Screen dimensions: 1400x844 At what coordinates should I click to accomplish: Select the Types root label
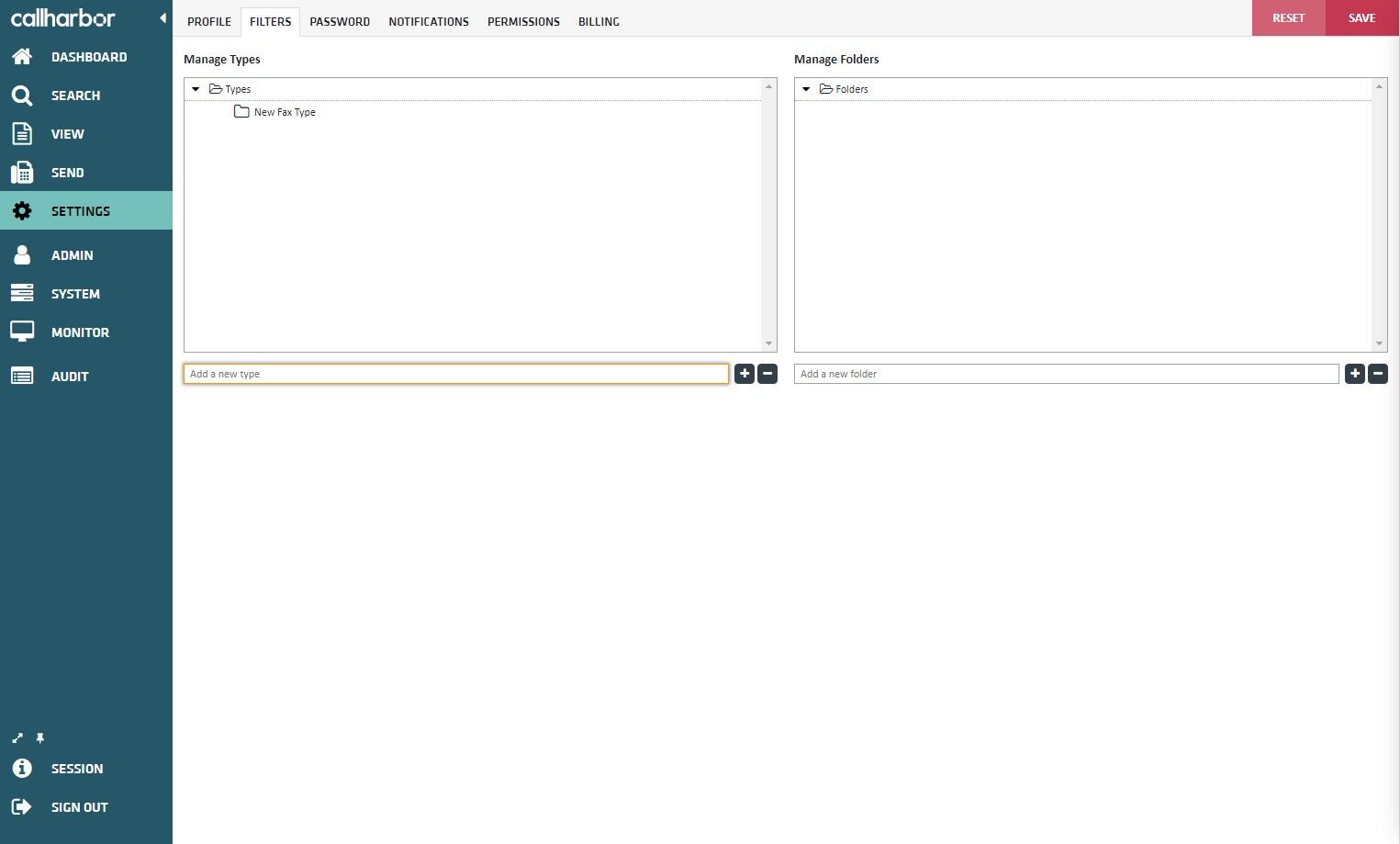tap(238, 89)
